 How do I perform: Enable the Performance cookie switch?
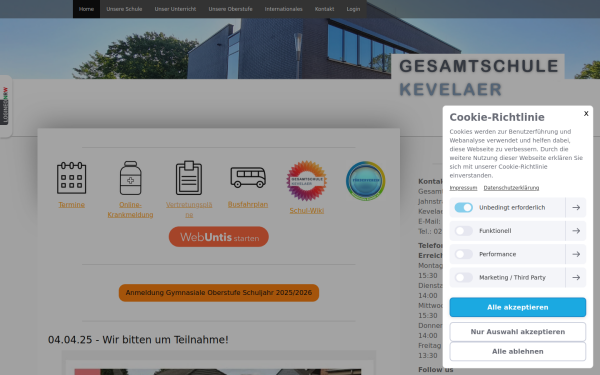pos(464,254)
